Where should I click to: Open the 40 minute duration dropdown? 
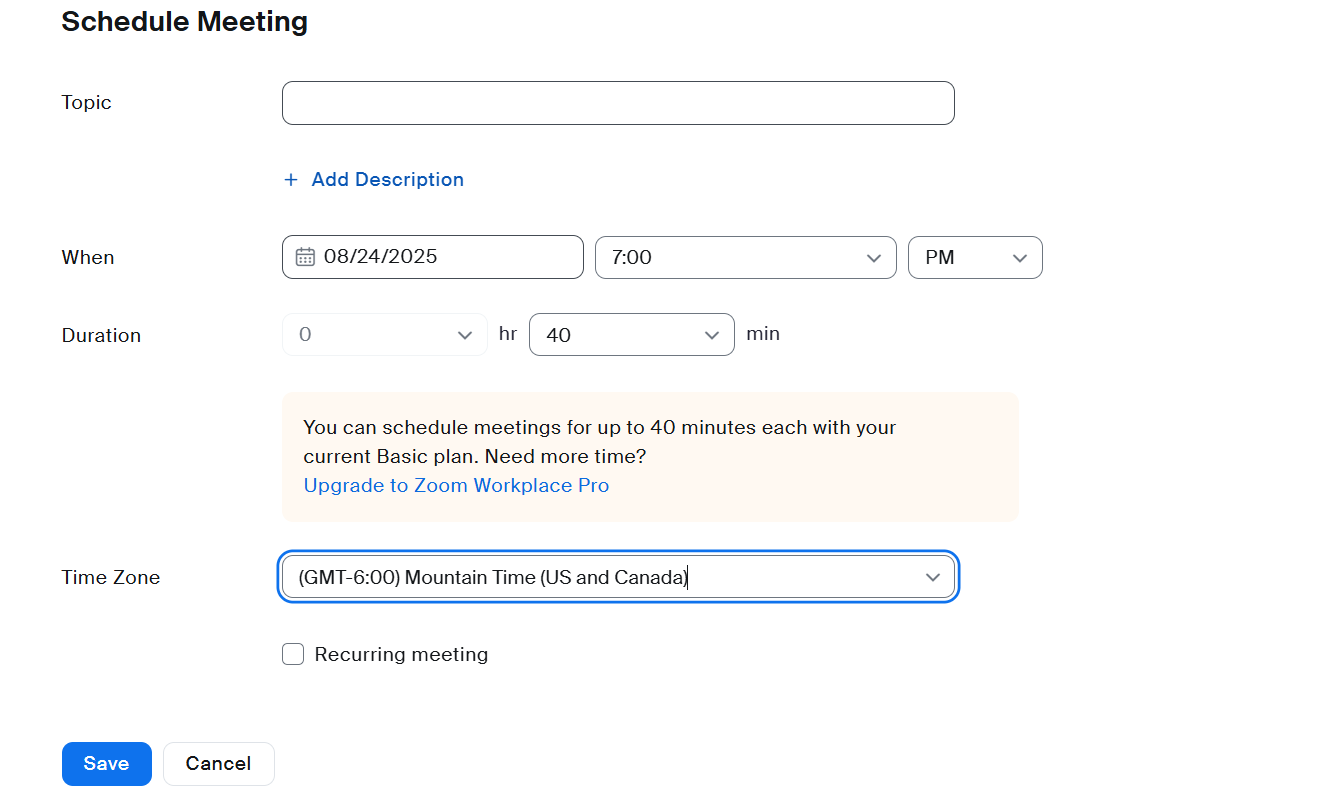pyautogui.click(x=631, y=334)
